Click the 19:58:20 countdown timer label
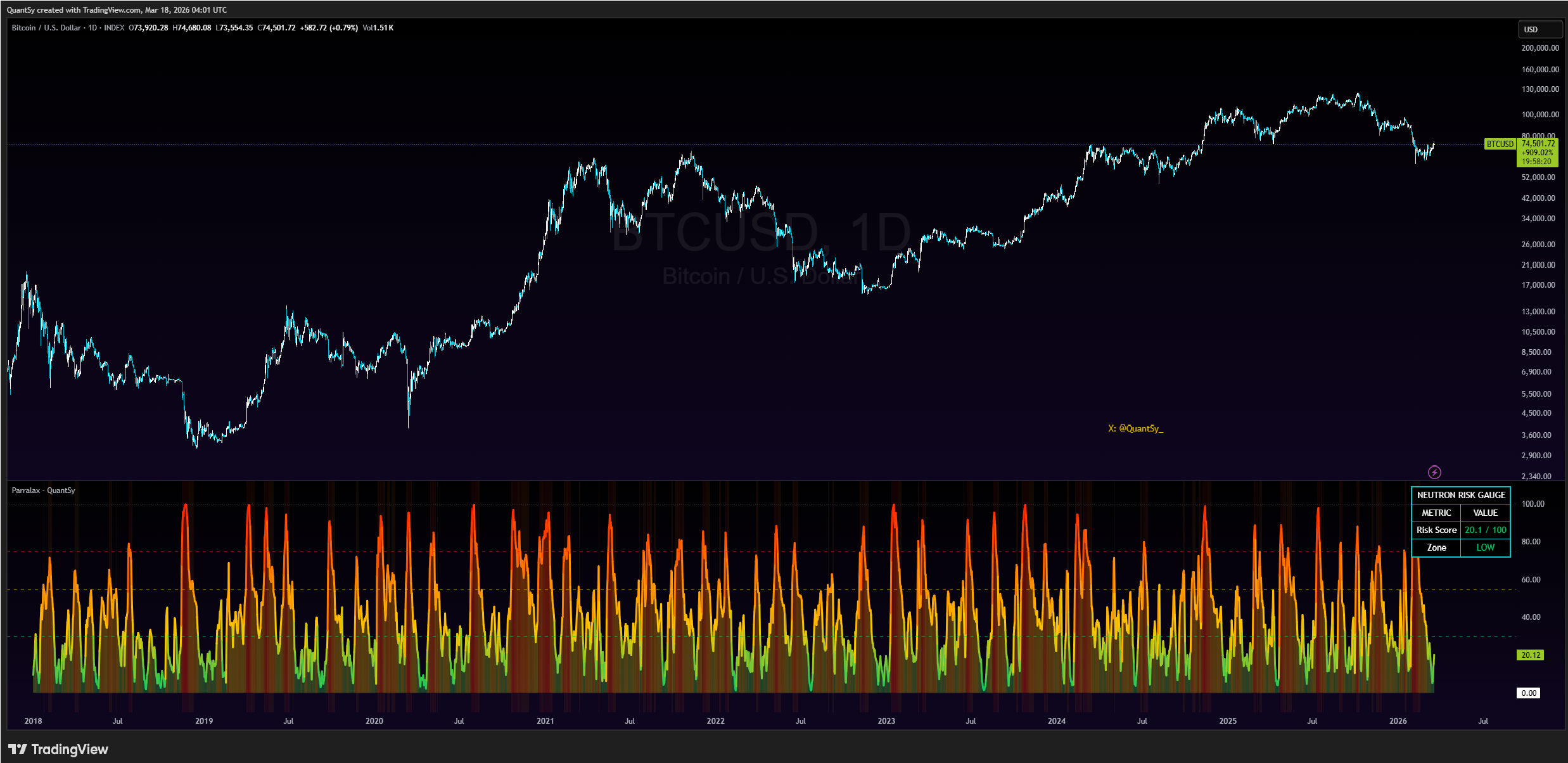Image resolution: width=1568 pixels, height=763 pixels. click(x=1536, y=162)
